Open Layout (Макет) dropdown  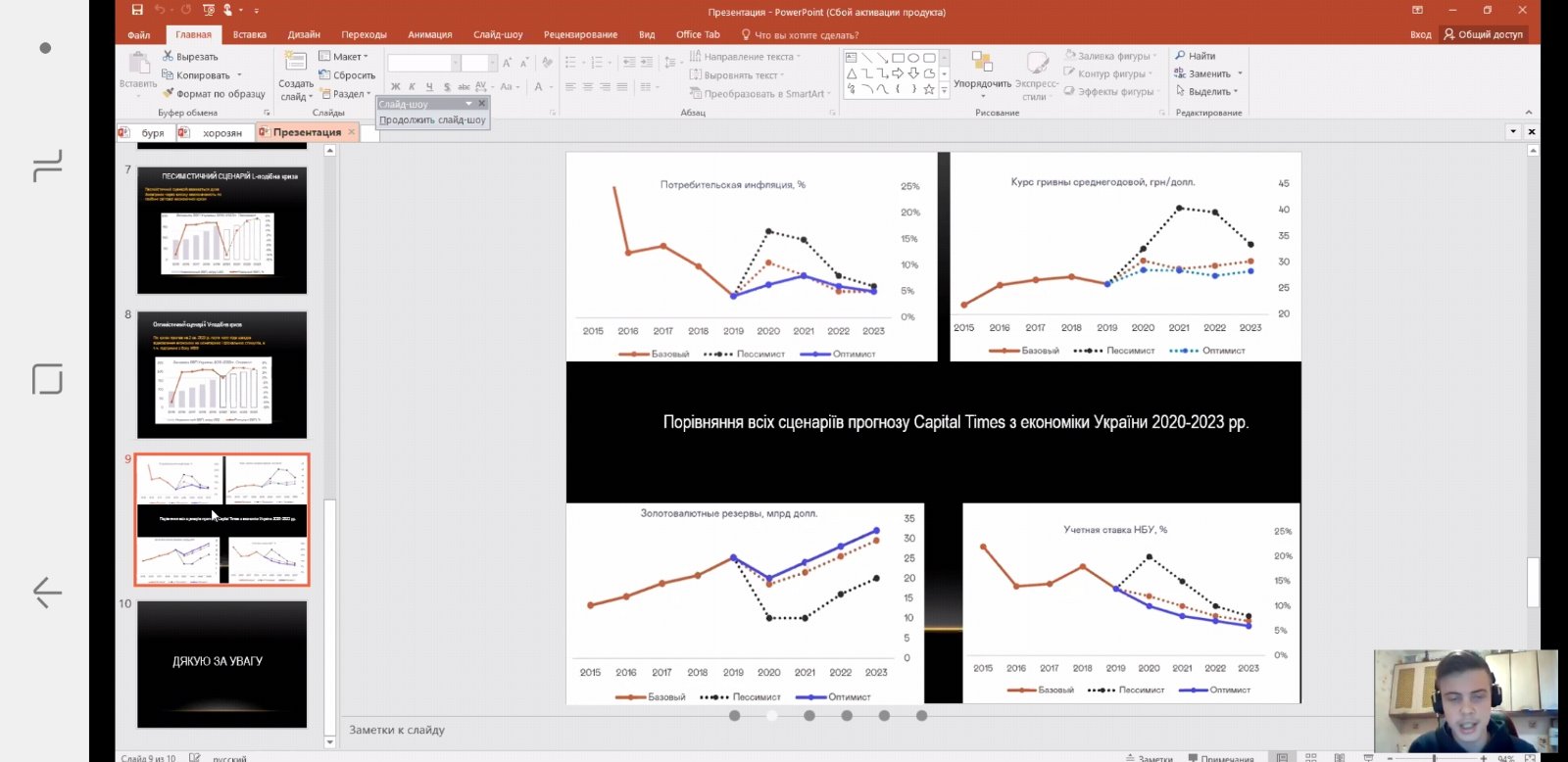(x=344, y=57)
